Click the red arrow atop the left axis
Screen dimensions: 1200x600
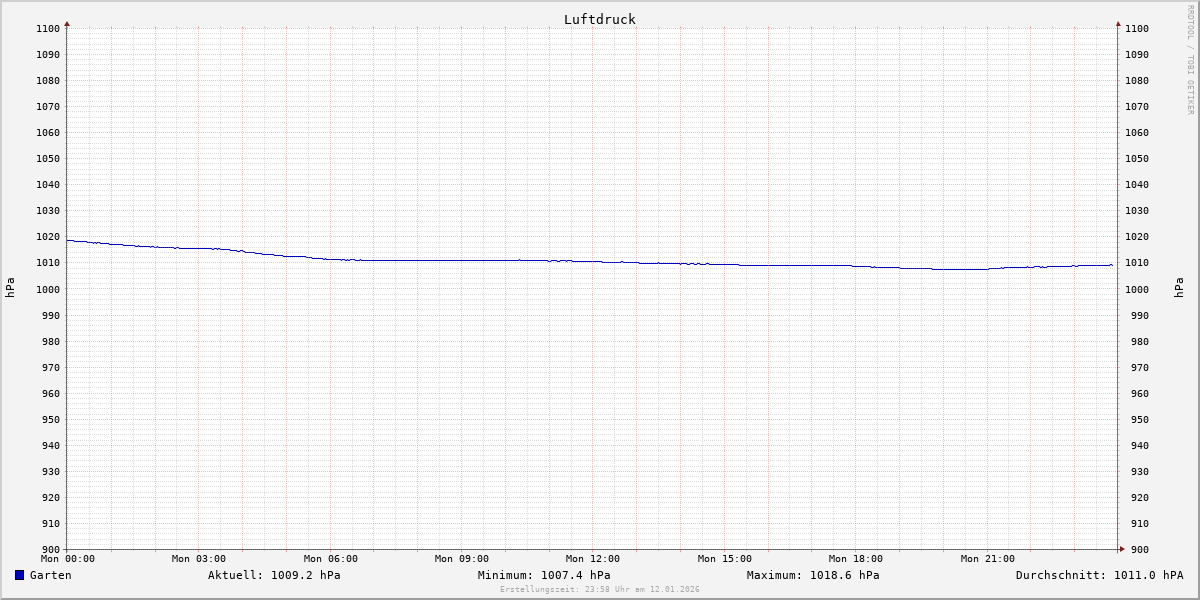point(67,23)
